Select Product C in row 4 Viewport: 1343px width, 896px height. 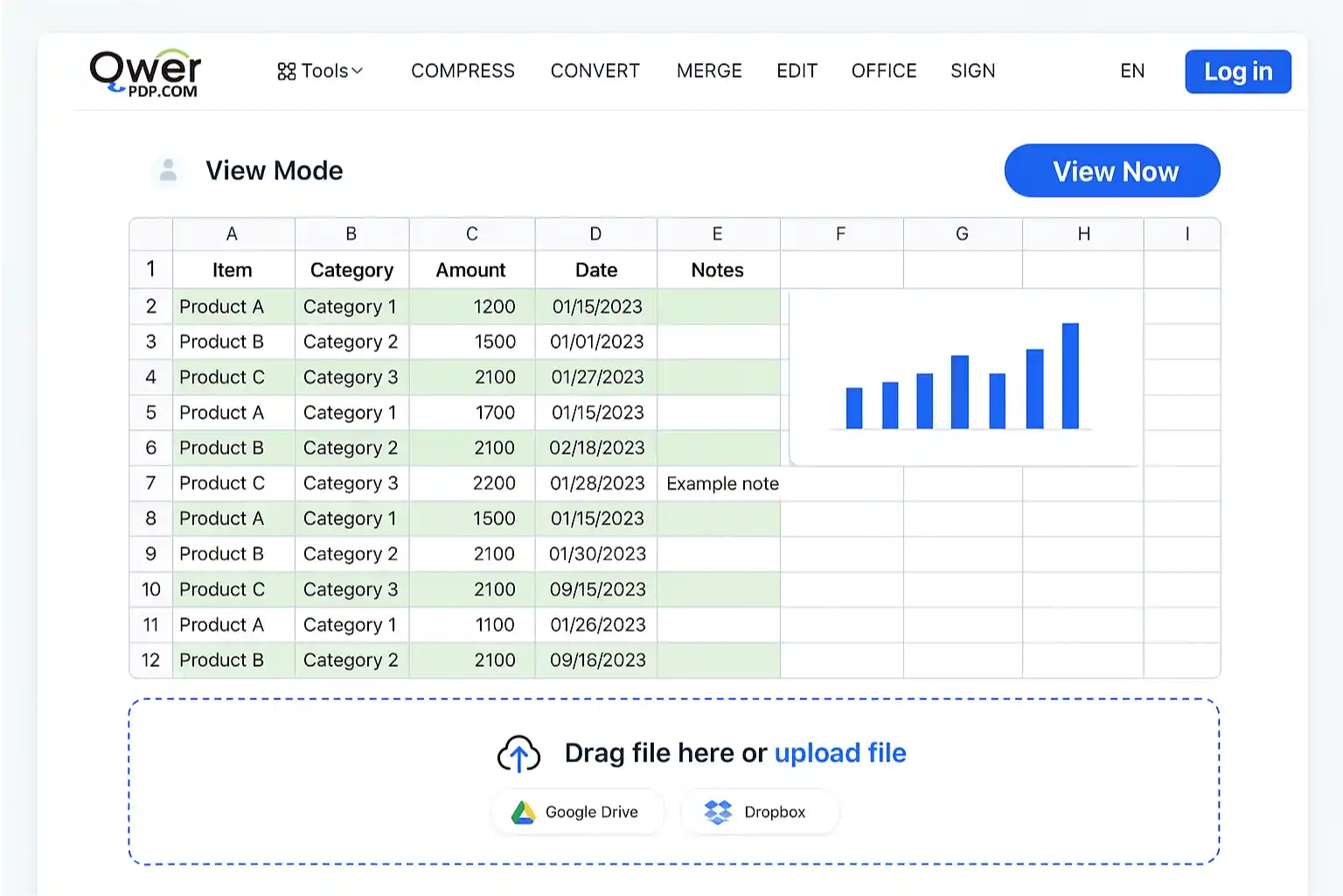[233, 377]
